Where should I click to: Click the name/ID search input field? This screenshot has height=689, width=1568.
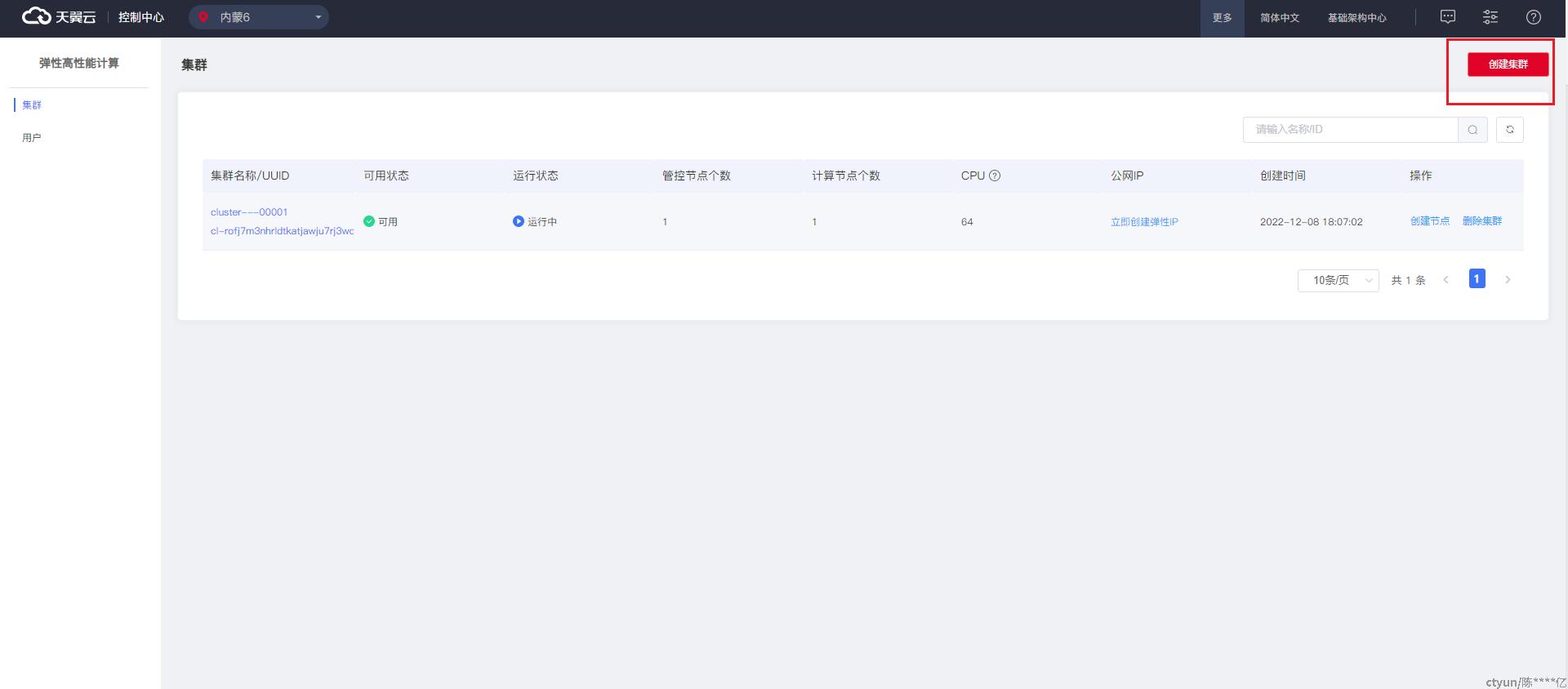click(x=1350, y=130)
